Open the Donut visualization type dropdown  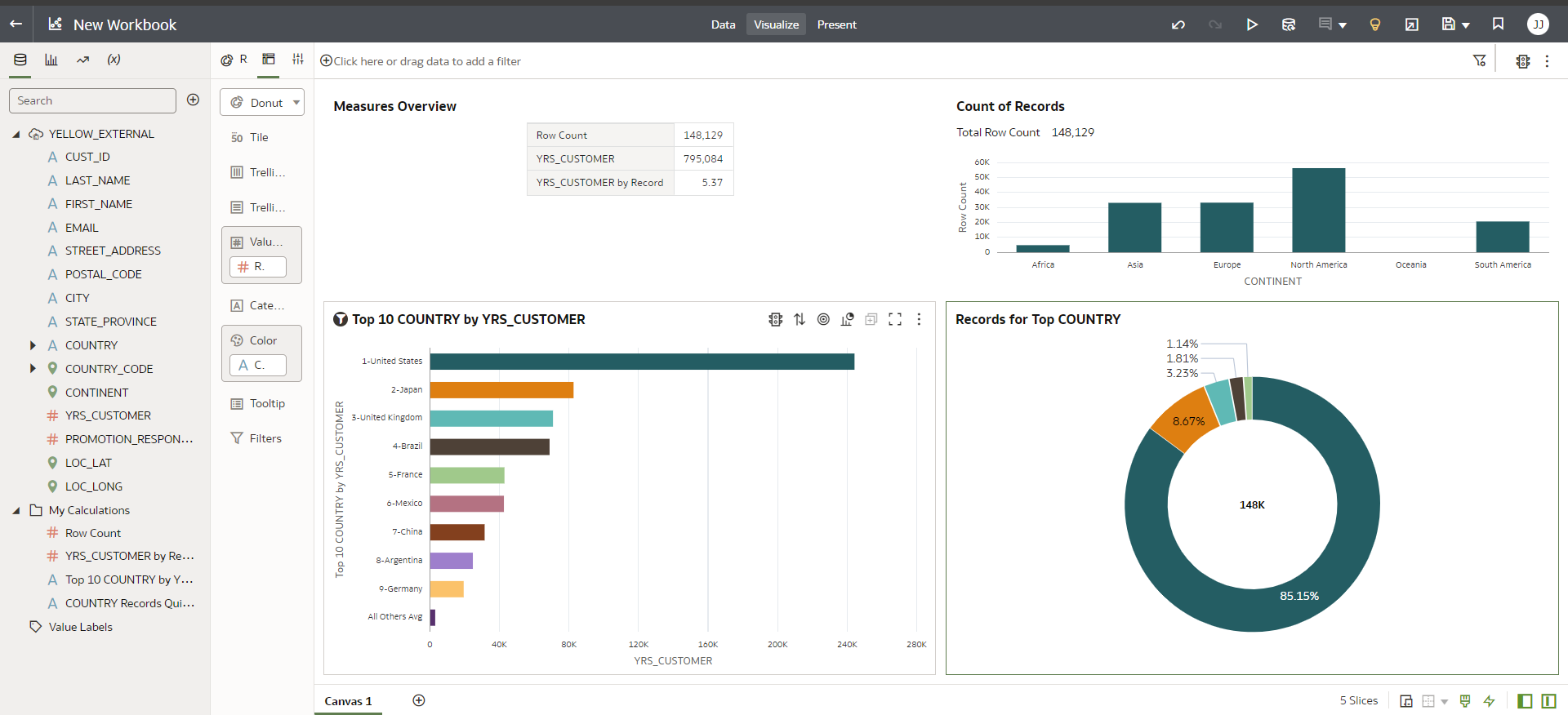(x=262, y=102)
